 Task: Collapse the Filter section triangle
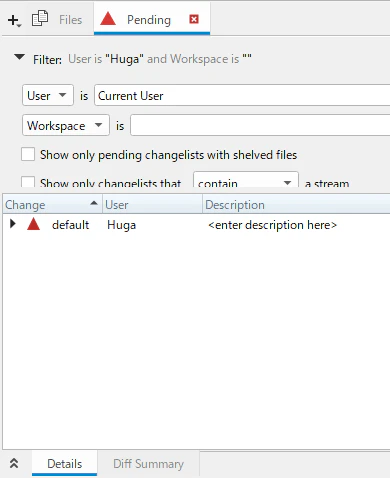point(19,57)
